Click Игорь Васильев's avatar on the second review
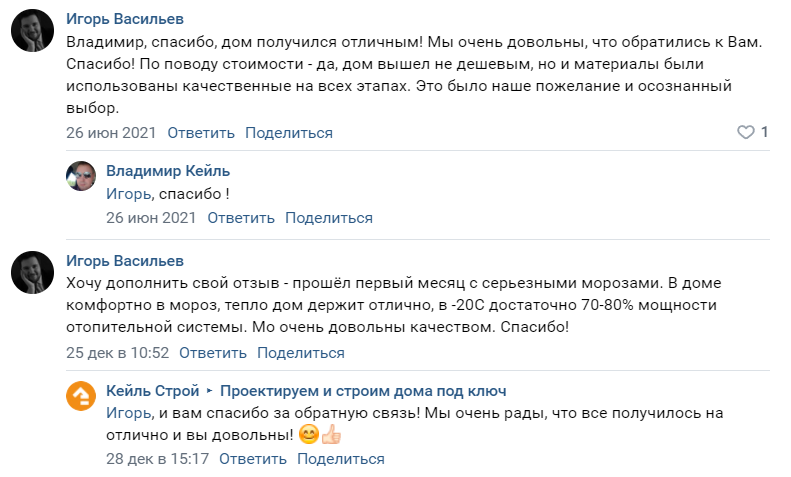This screenshot has height=477, width=791. pyautogui.click(x=32, y=272)
